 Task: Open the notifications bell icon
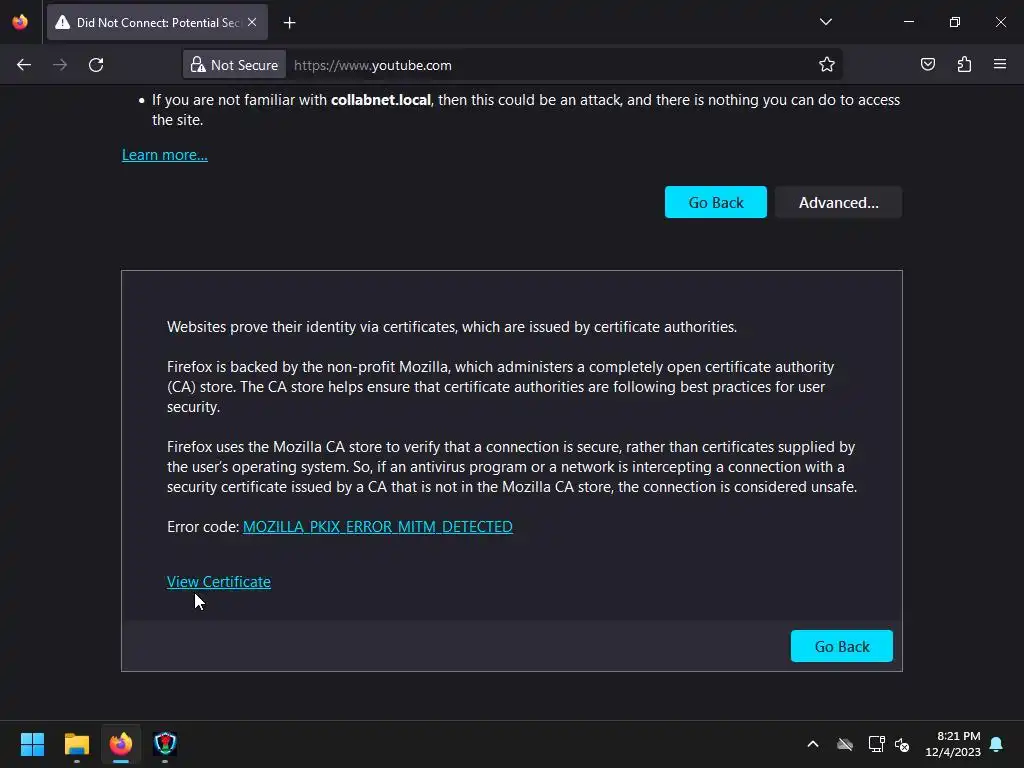tap(997, 744)
